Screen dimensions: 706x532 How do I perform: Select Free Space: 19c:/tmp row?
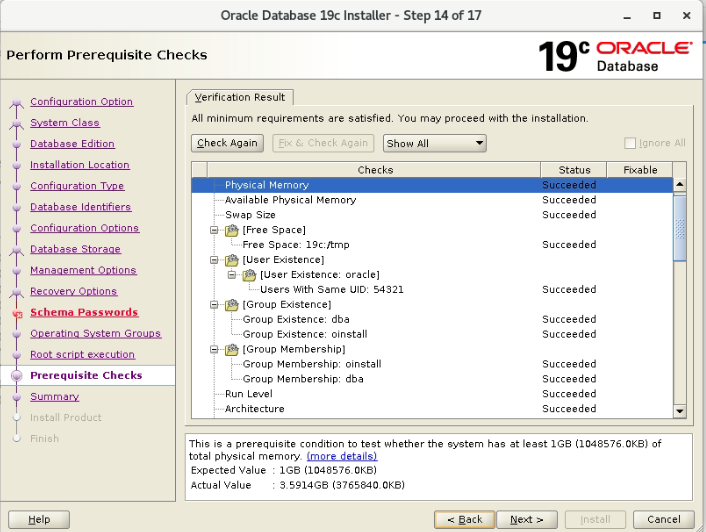coord(432,245)
